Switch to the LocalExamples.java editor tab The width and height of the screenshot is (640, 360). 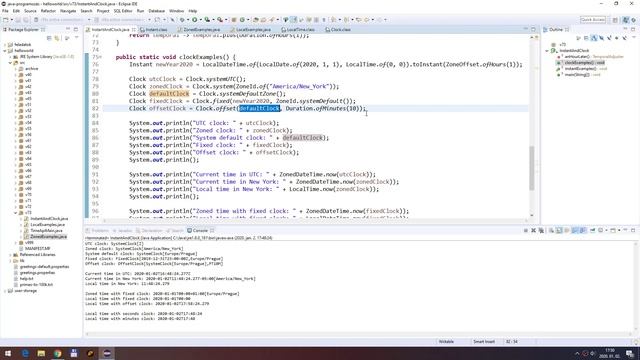tap(250, 29)
